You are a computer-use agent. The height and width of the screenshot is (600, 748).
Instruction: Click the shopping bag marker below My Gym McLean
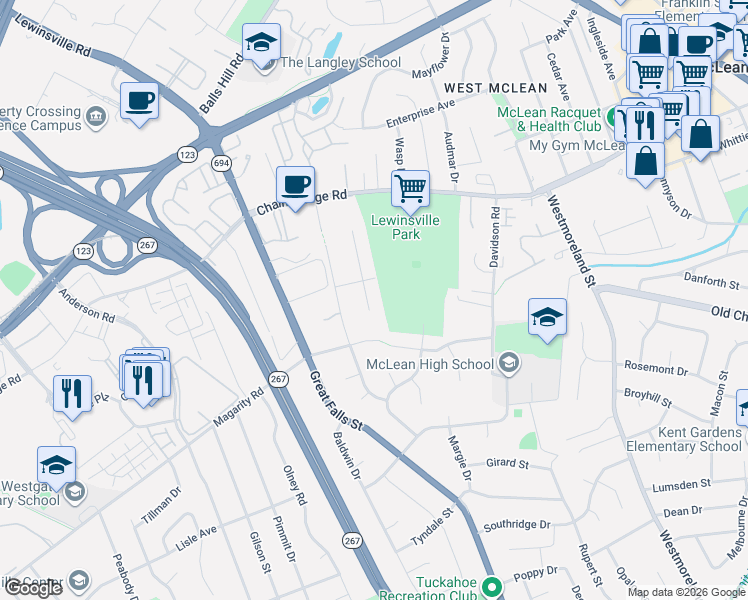click(645, 163)
